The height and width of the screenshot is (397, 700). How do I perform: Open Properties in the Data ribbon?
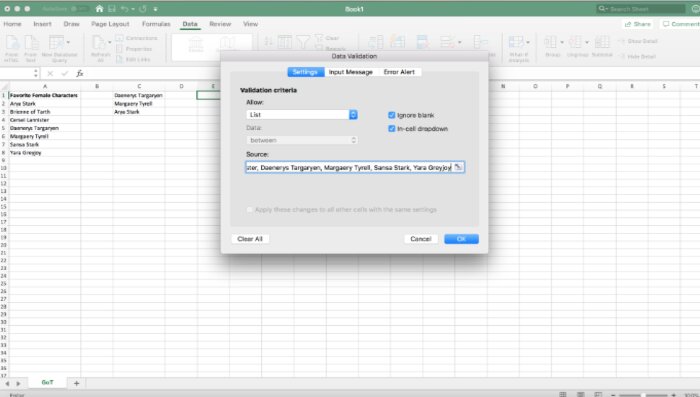coord(134,49)
